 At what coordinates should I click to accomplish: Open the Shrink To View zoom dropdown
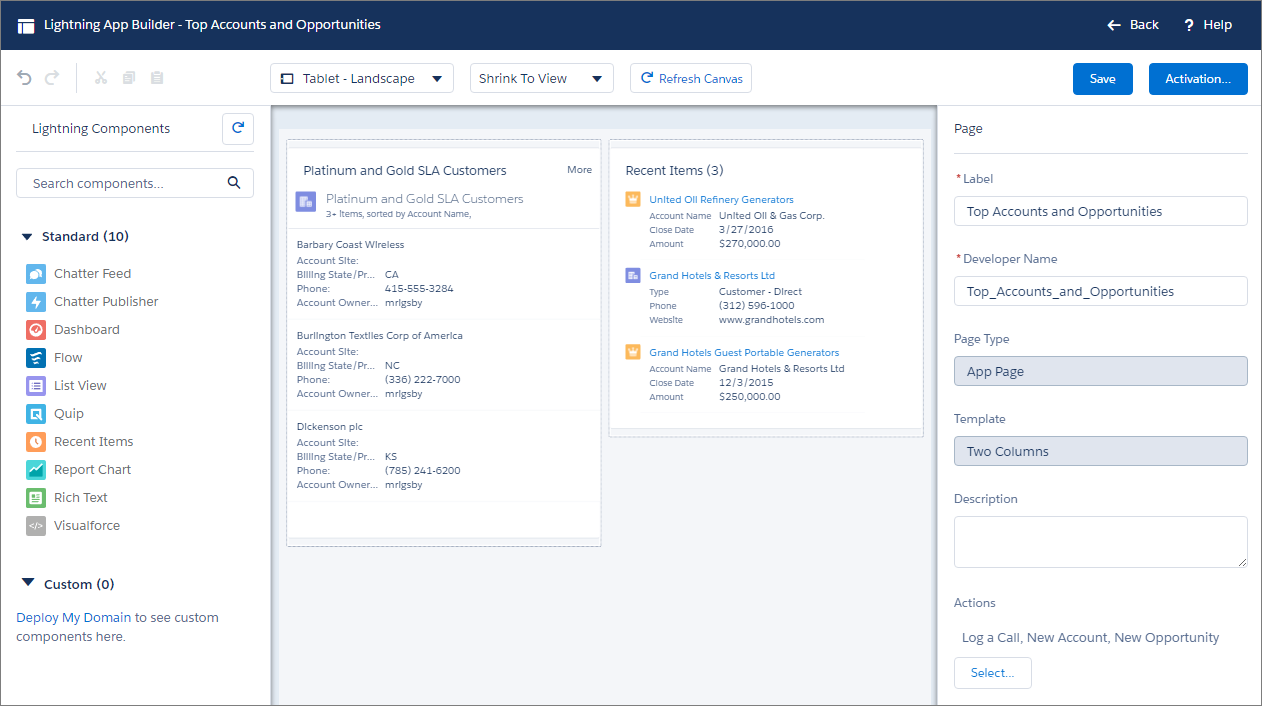point(542,78)
